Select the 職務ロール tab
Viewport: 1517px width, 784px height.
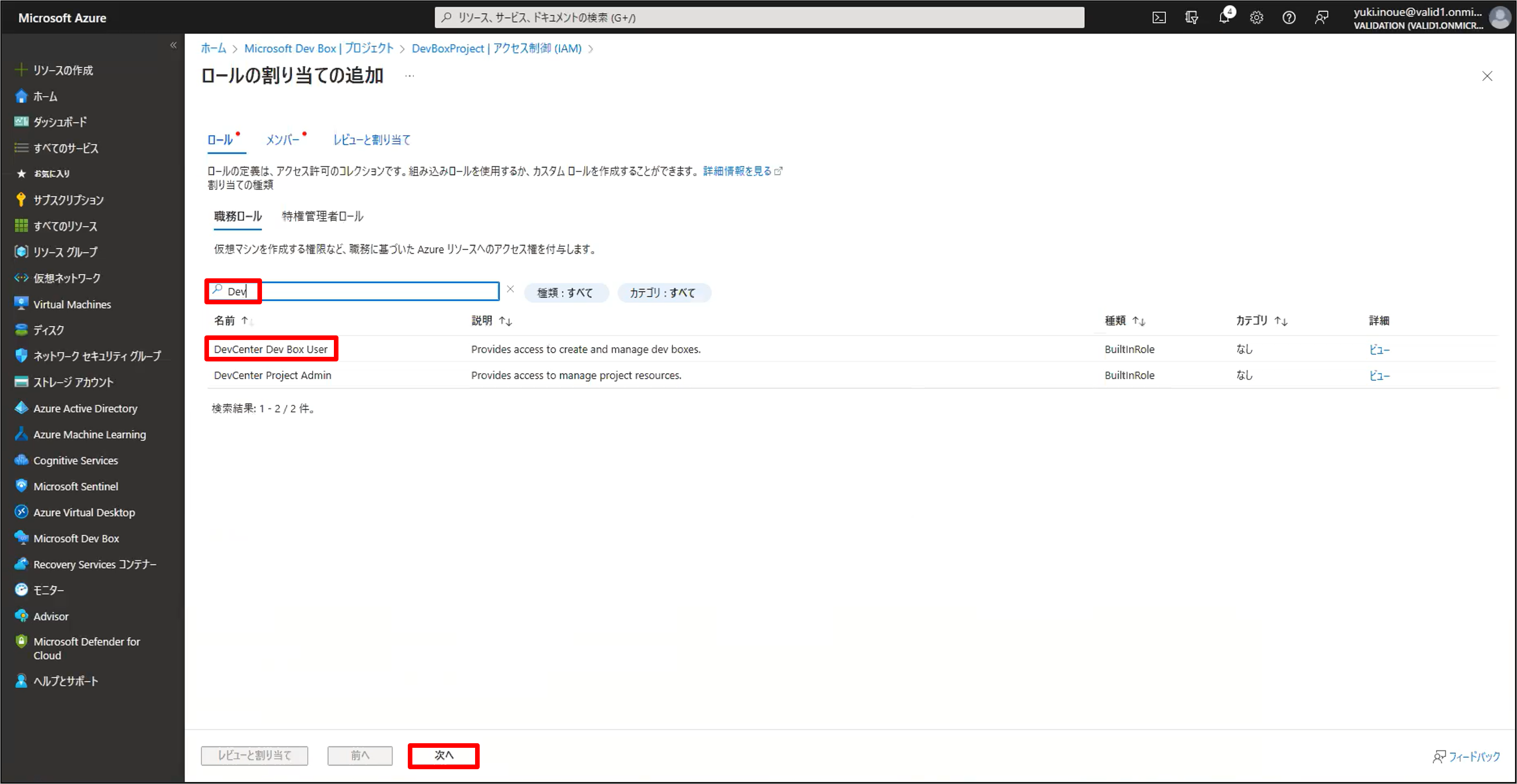pos(238,216)
